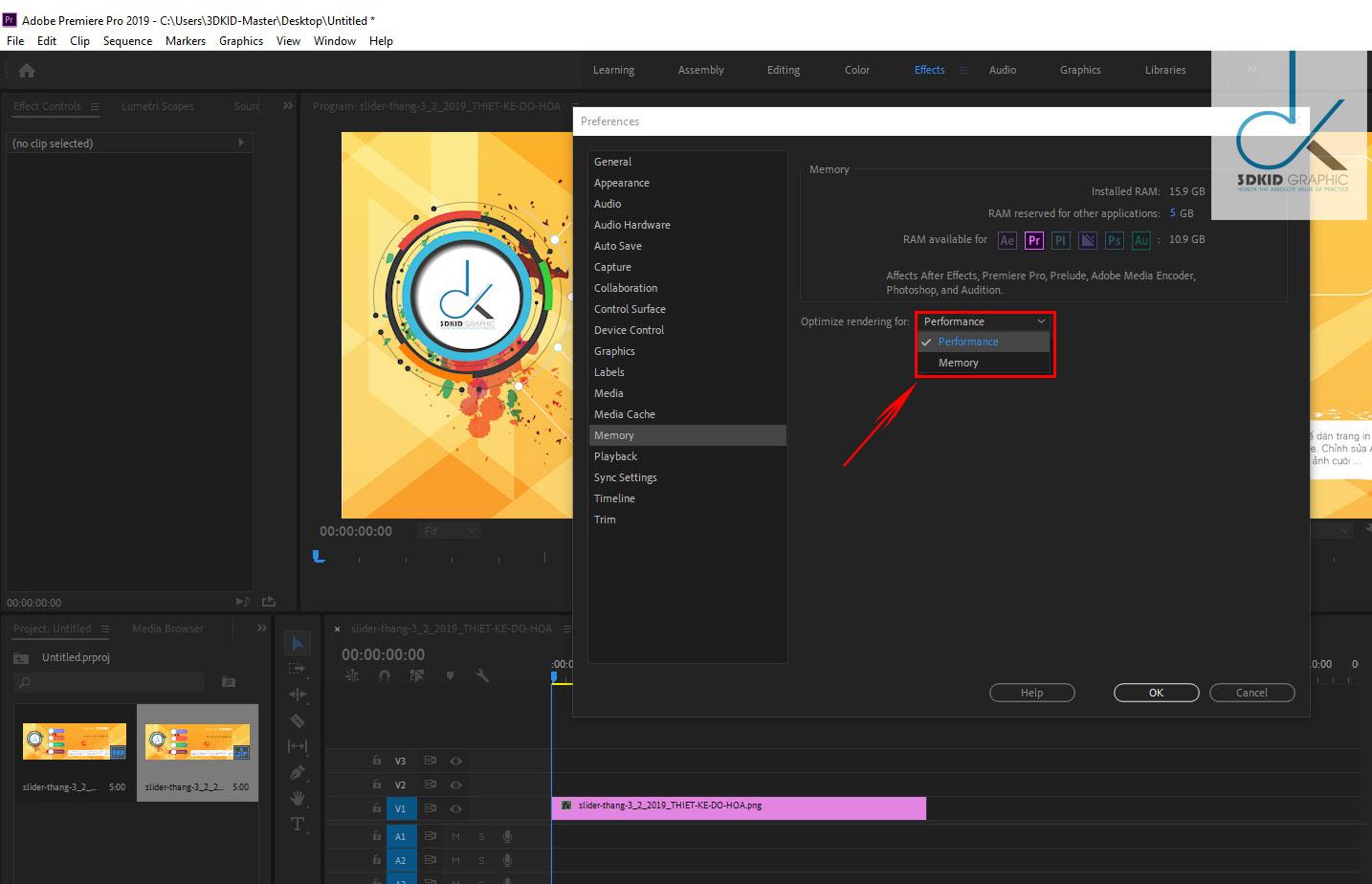Viewport: 1372px width, 884px height.
Task: Select the Ripple Edit tool
Action: [298, 695]
